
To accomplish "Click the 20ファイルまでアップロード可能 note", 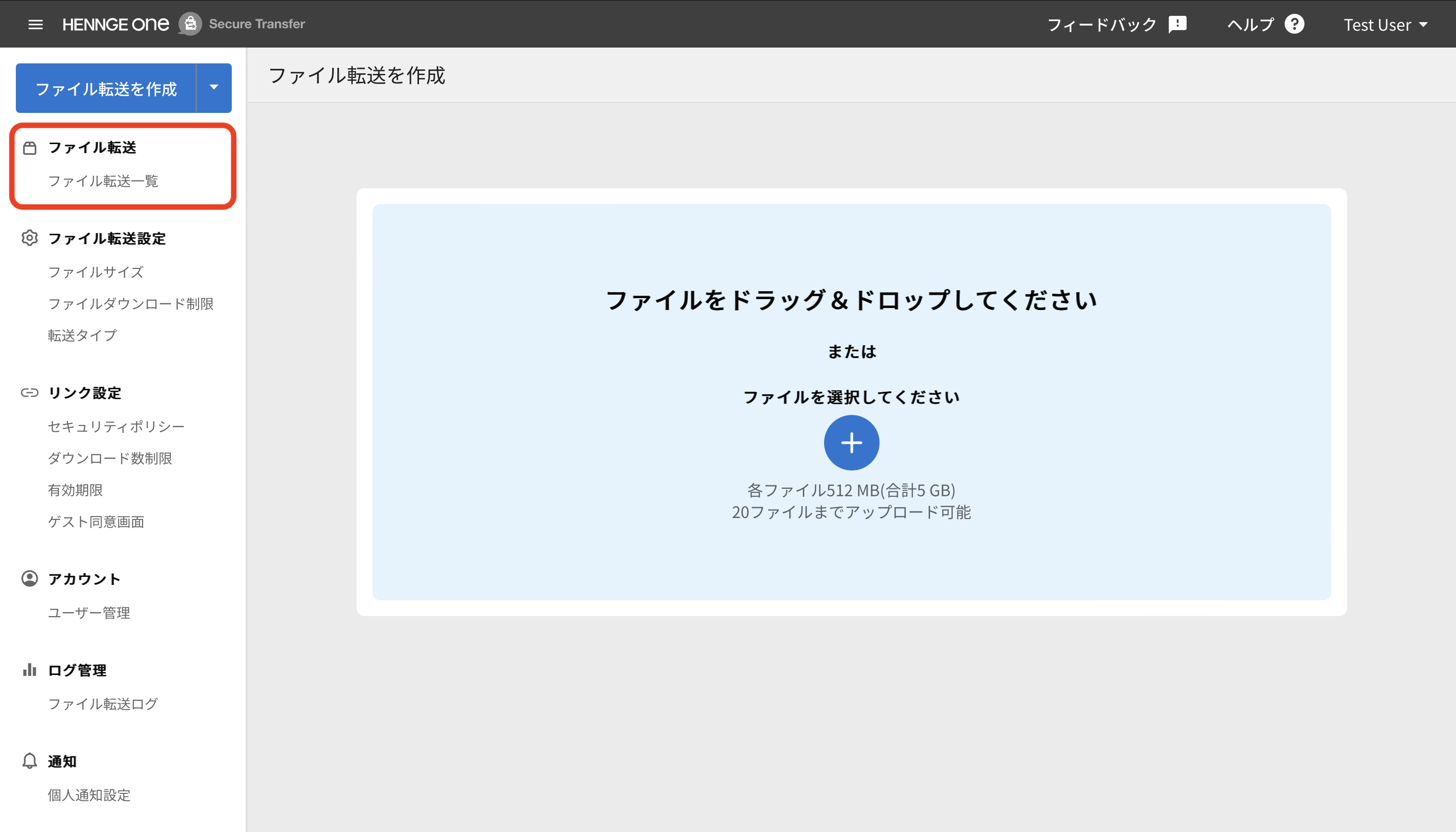I will [851, 512].
